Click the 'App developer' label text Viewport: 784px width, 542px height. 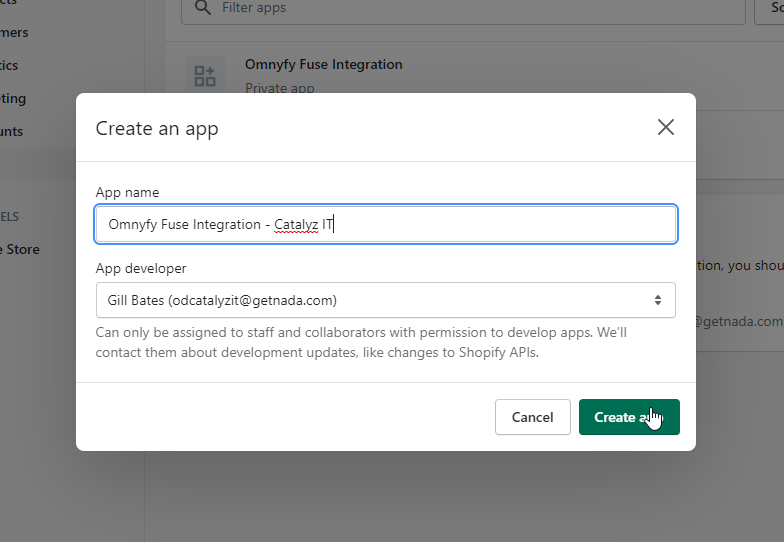[x=141, y=268]
